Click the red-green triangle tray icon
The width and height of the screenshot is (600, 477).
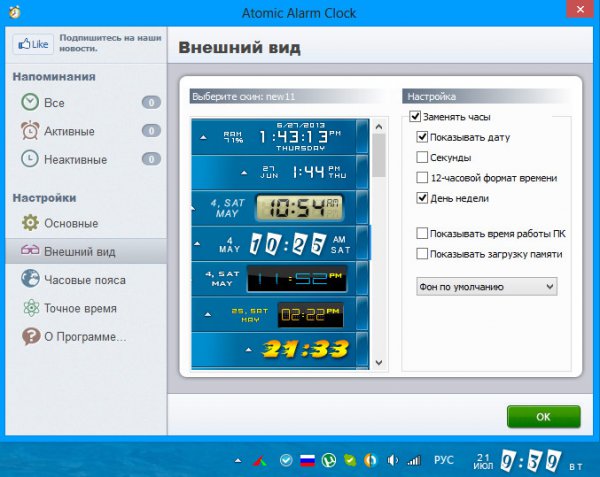click(260, 460)
